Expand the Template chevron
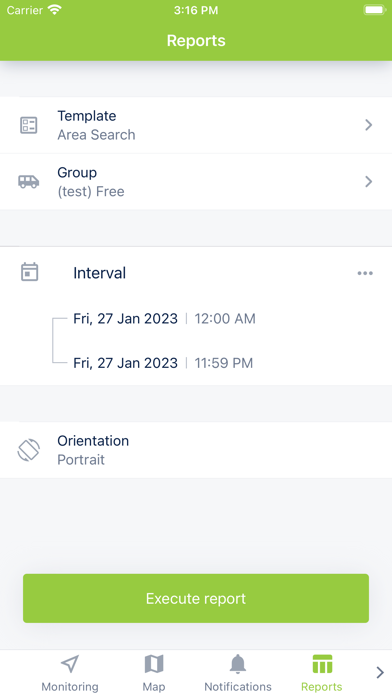Screen dimensions: 392x696 click(368, 125)
